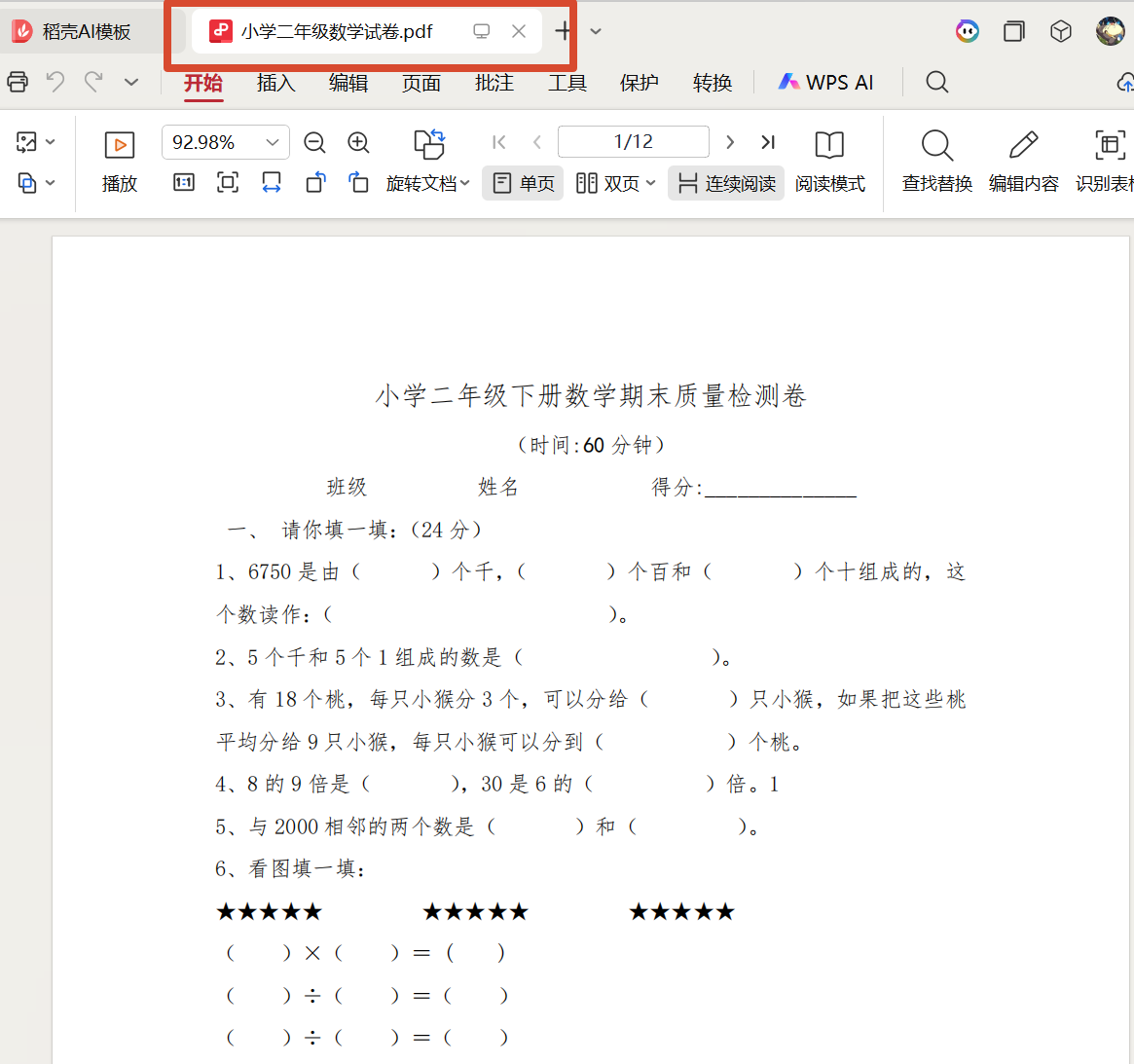Viewport: 1134px width, 1064px height.
Task: Select the 转换 tab
Action: [713, 83]
